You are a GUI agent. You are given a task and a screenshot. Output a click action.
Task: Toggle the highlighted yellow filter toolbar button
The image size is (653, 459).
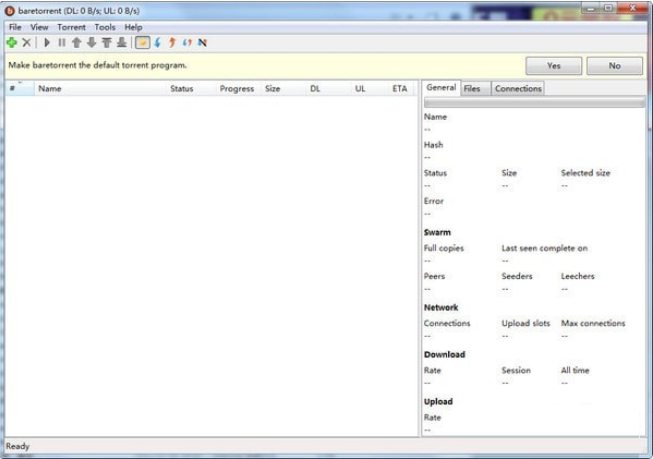[142, 43]
